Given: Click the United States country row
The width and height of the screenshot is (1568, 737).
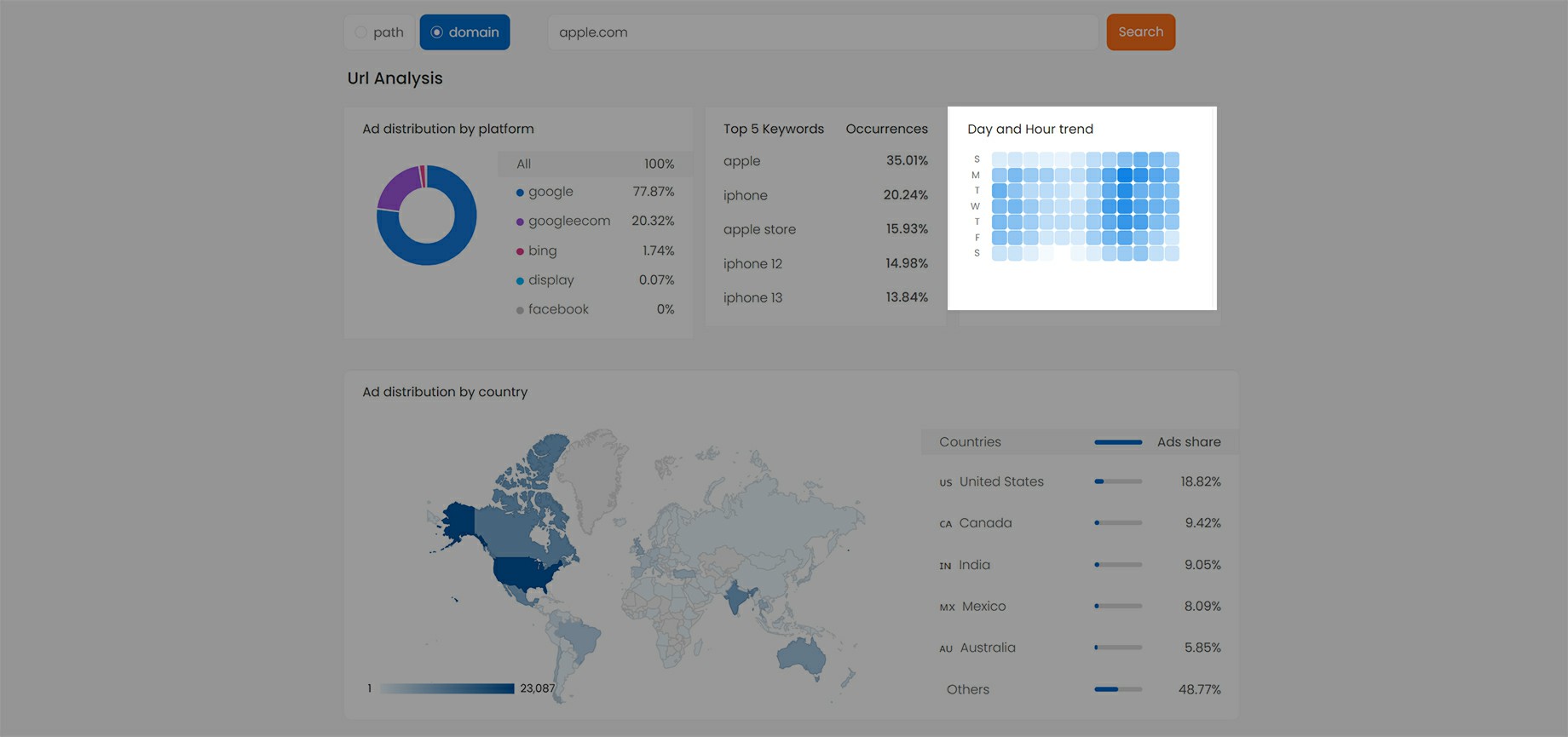Looking at the screenshot, I should [1080, 481].
